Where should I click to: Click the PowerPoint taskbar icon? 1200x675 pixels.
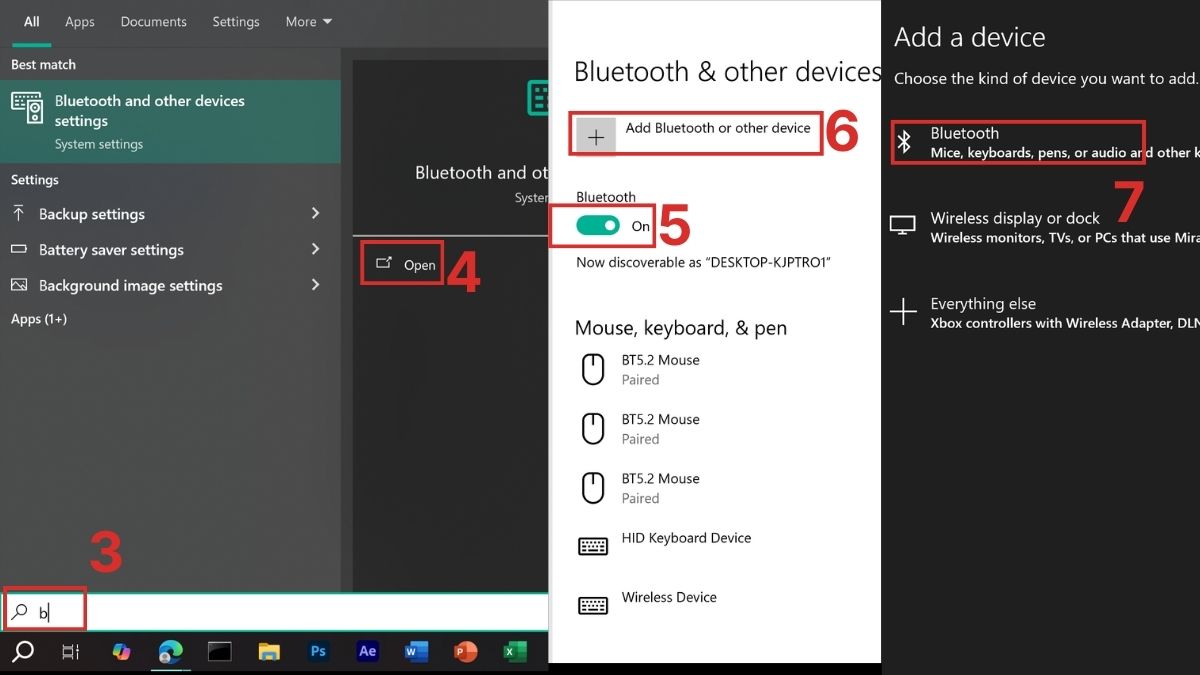coord(465,652)
